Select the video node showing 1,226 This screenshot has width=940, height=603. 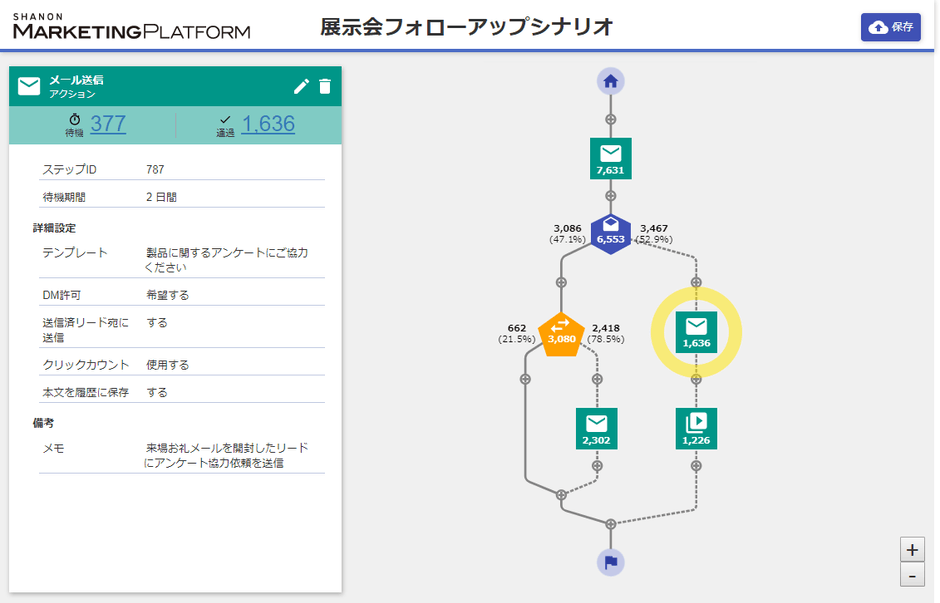pyautogui.click(x=696, y=428)
